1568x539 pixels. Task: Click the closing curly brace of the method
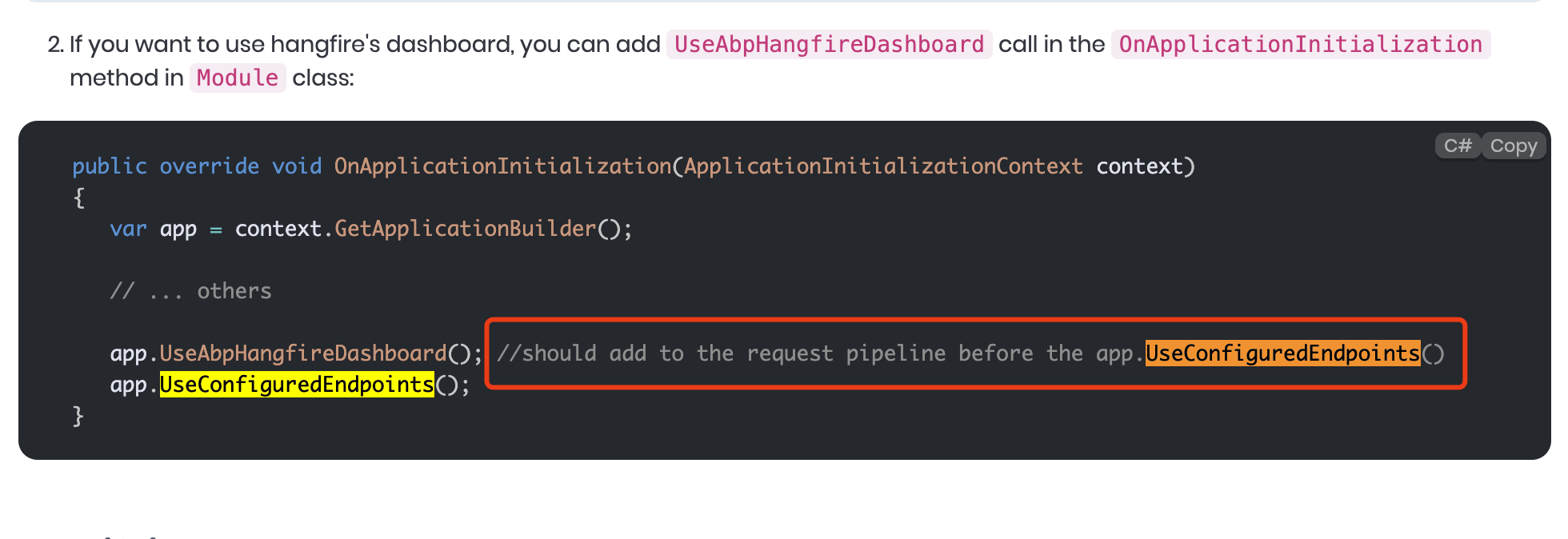pyautogui.click(x=78, y=416)
